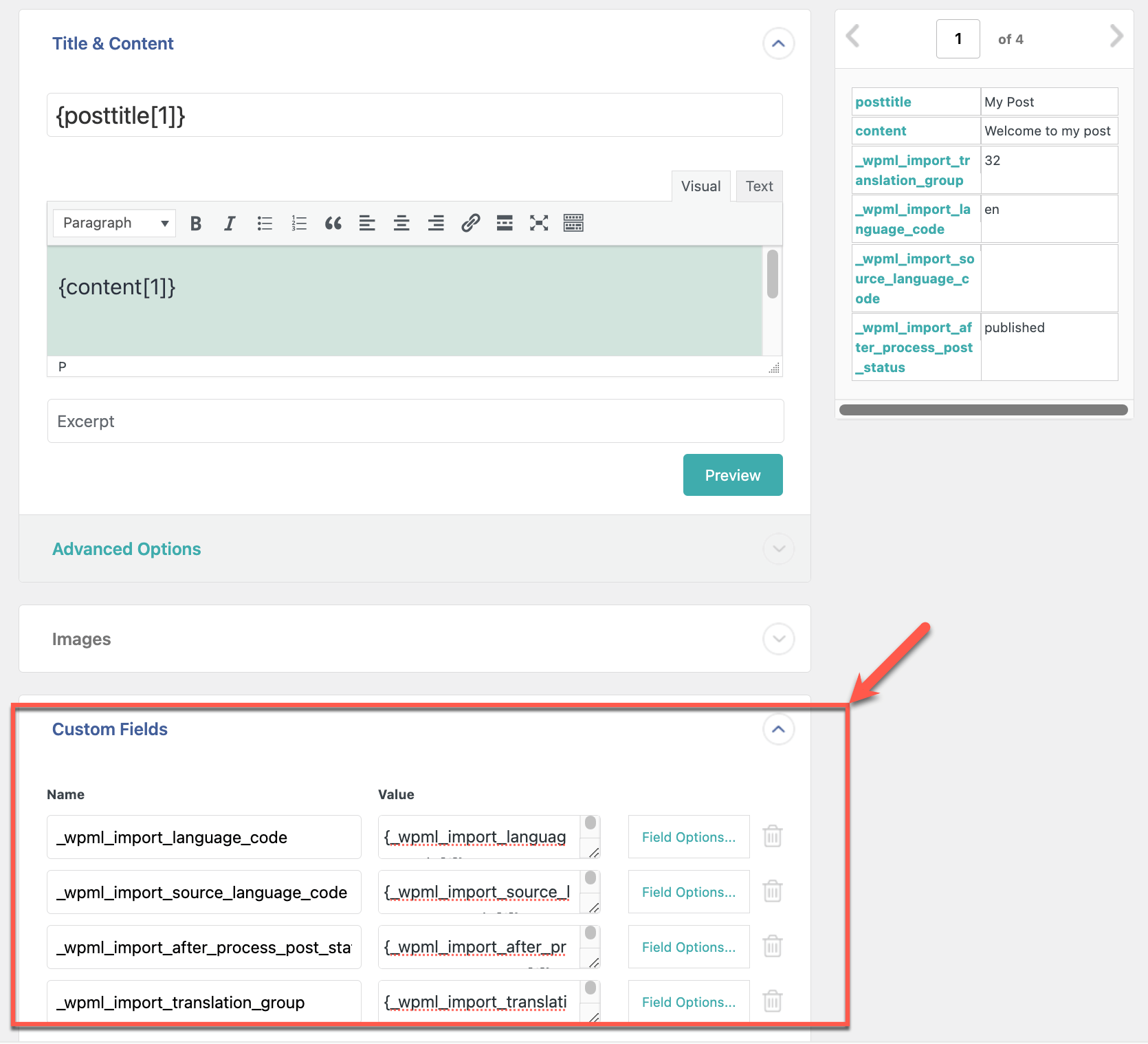Image resolution: width=1148 pixels, height=1044 pixels.
Task: Insert a numbered list
Action: [x=299, y=223]
